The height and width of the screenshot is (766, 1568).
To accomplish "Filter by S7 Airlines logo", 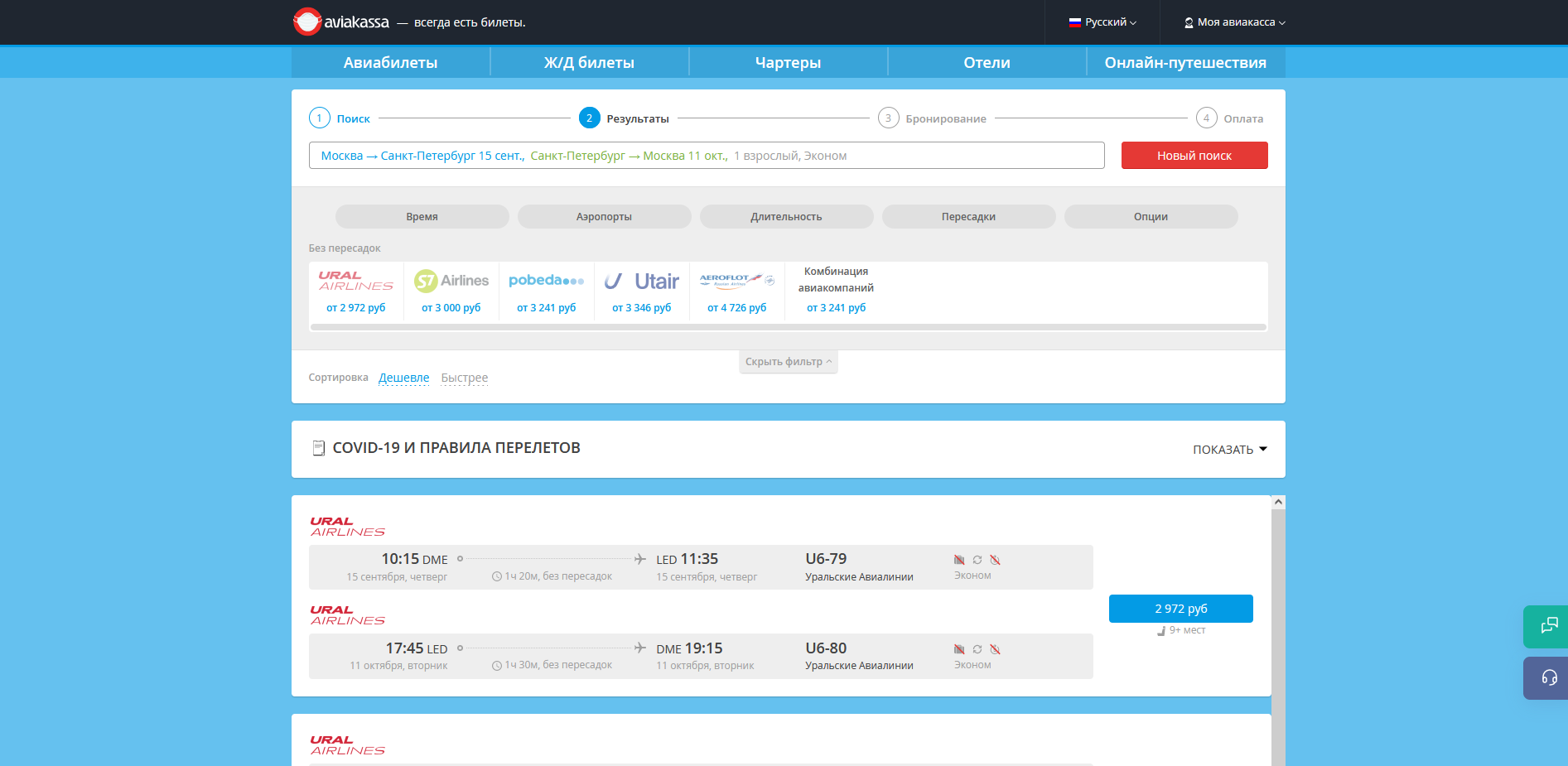I will [451, 281].
